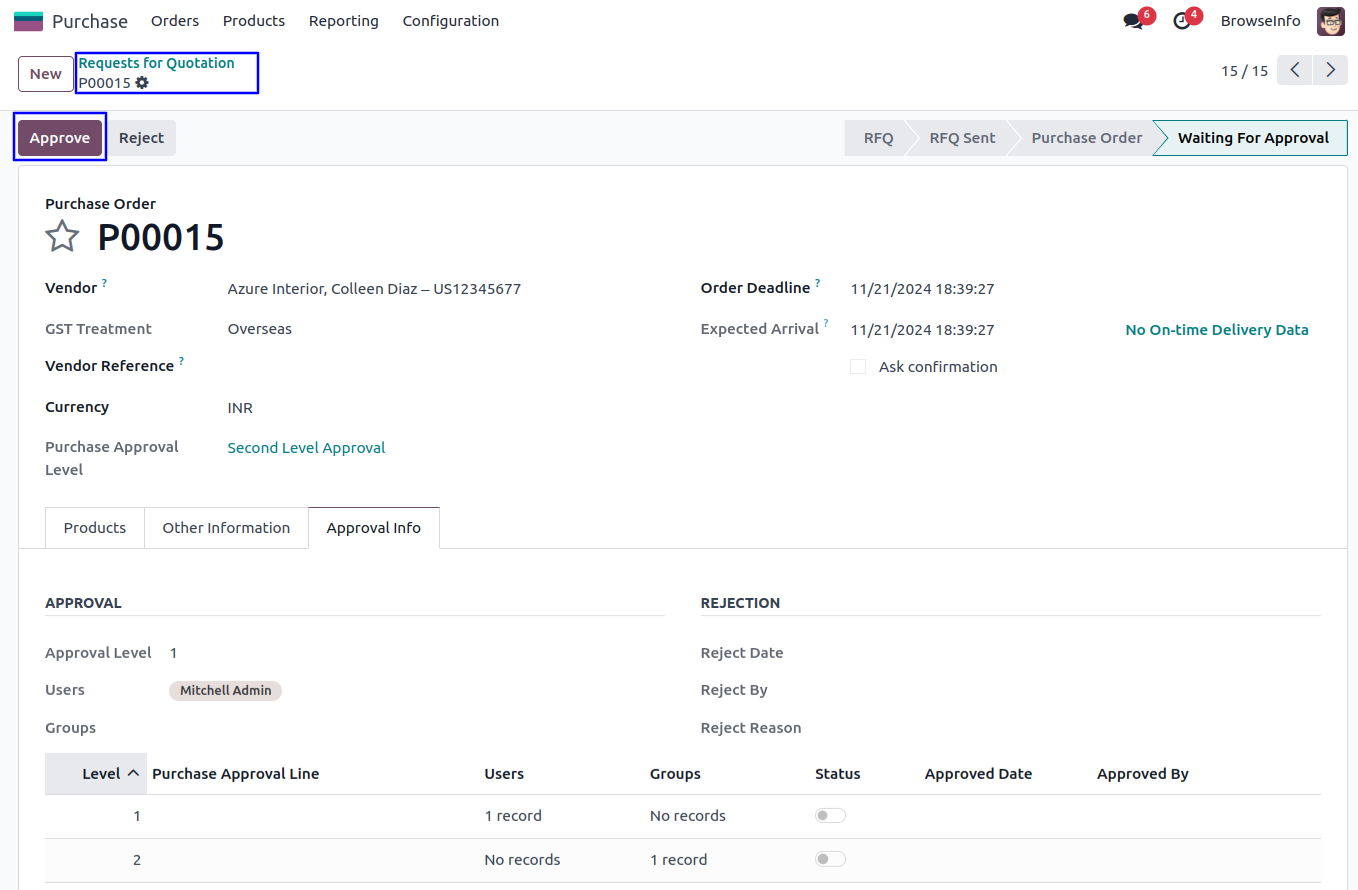
Task: Toggle status switch for level 2
Action: (x=830, y=860)
